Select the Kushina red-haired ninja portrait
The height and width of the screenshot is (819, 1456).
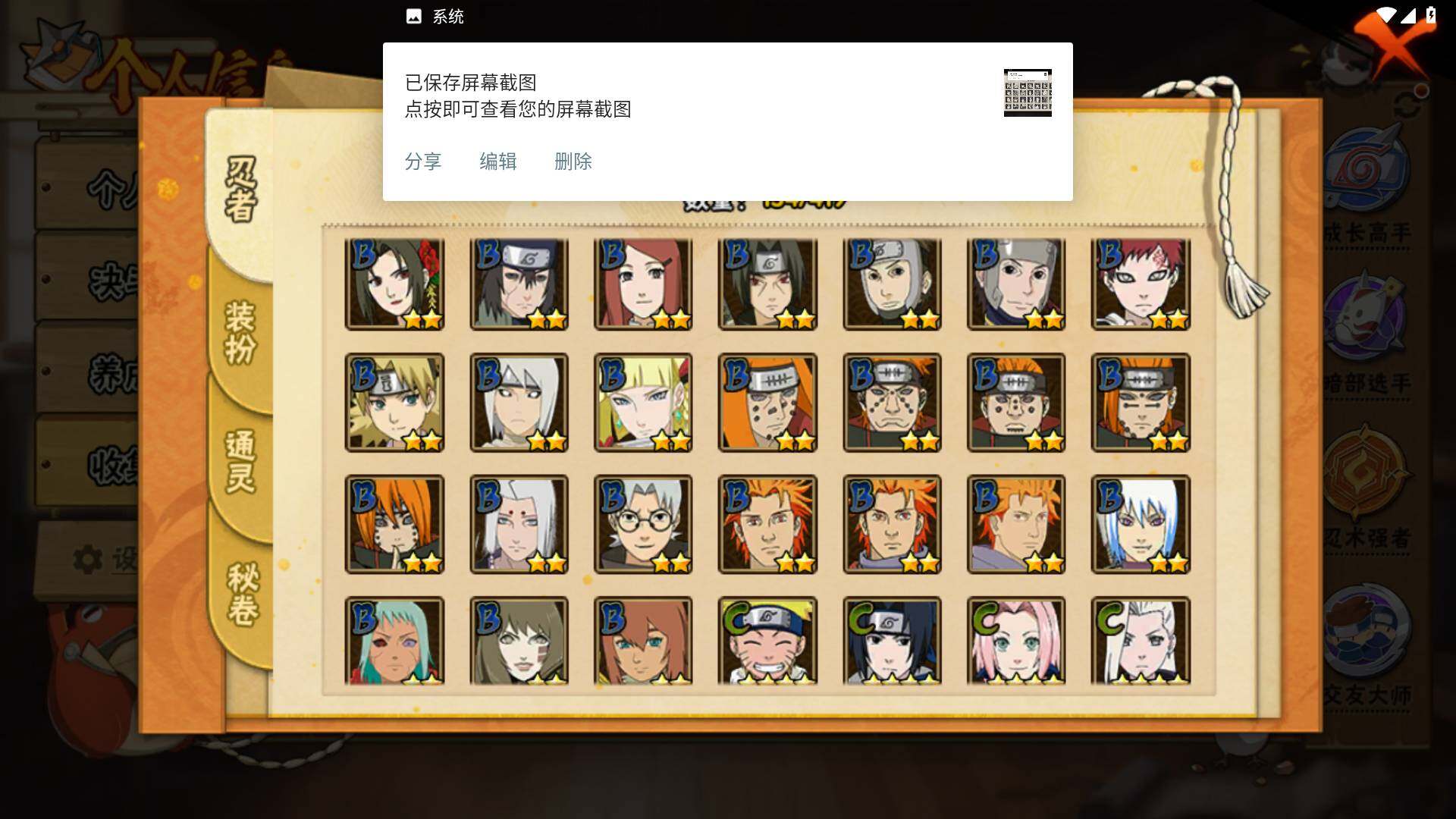(643, 284)
